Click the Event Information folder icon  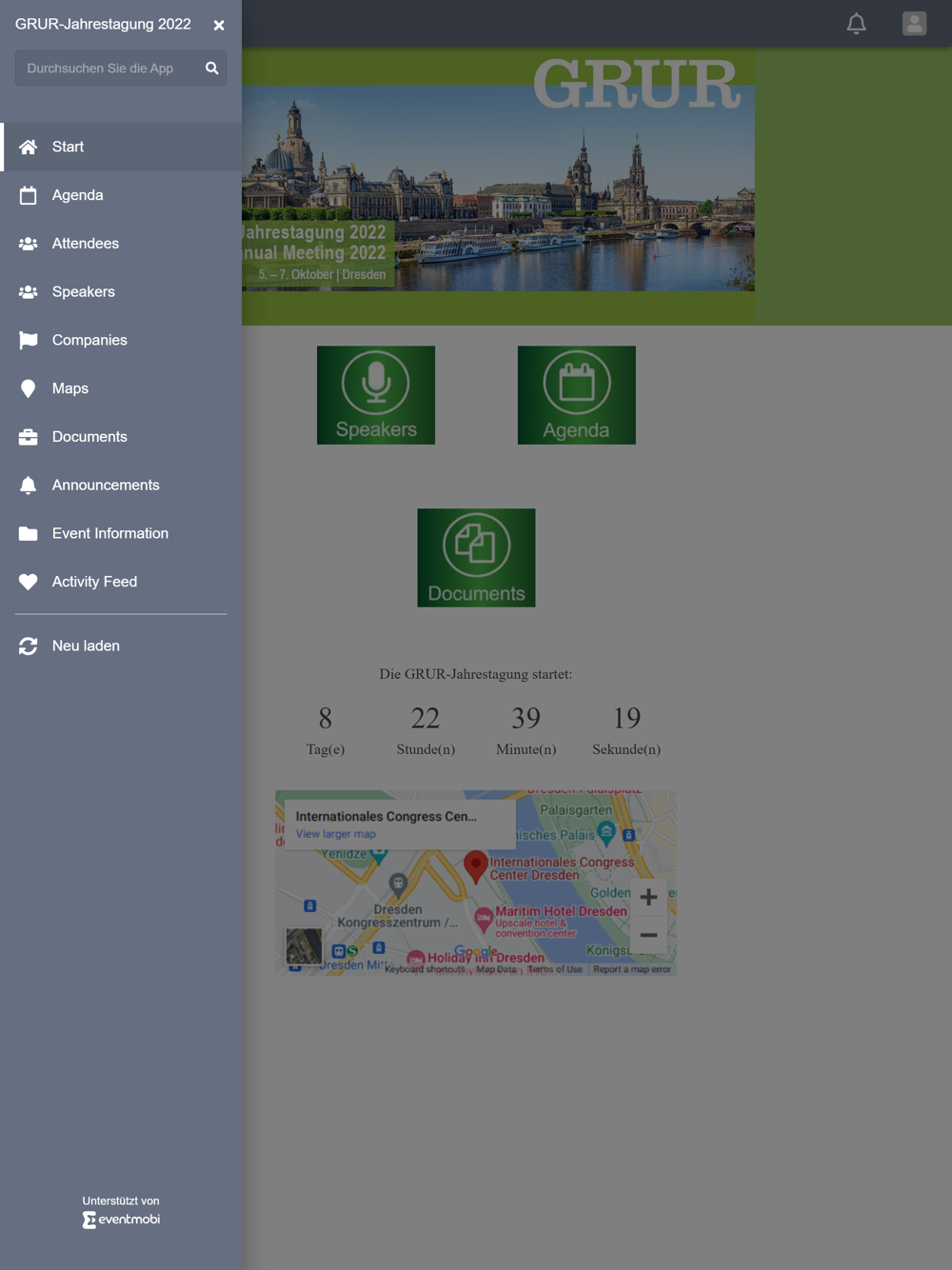(x=29, y=533)
